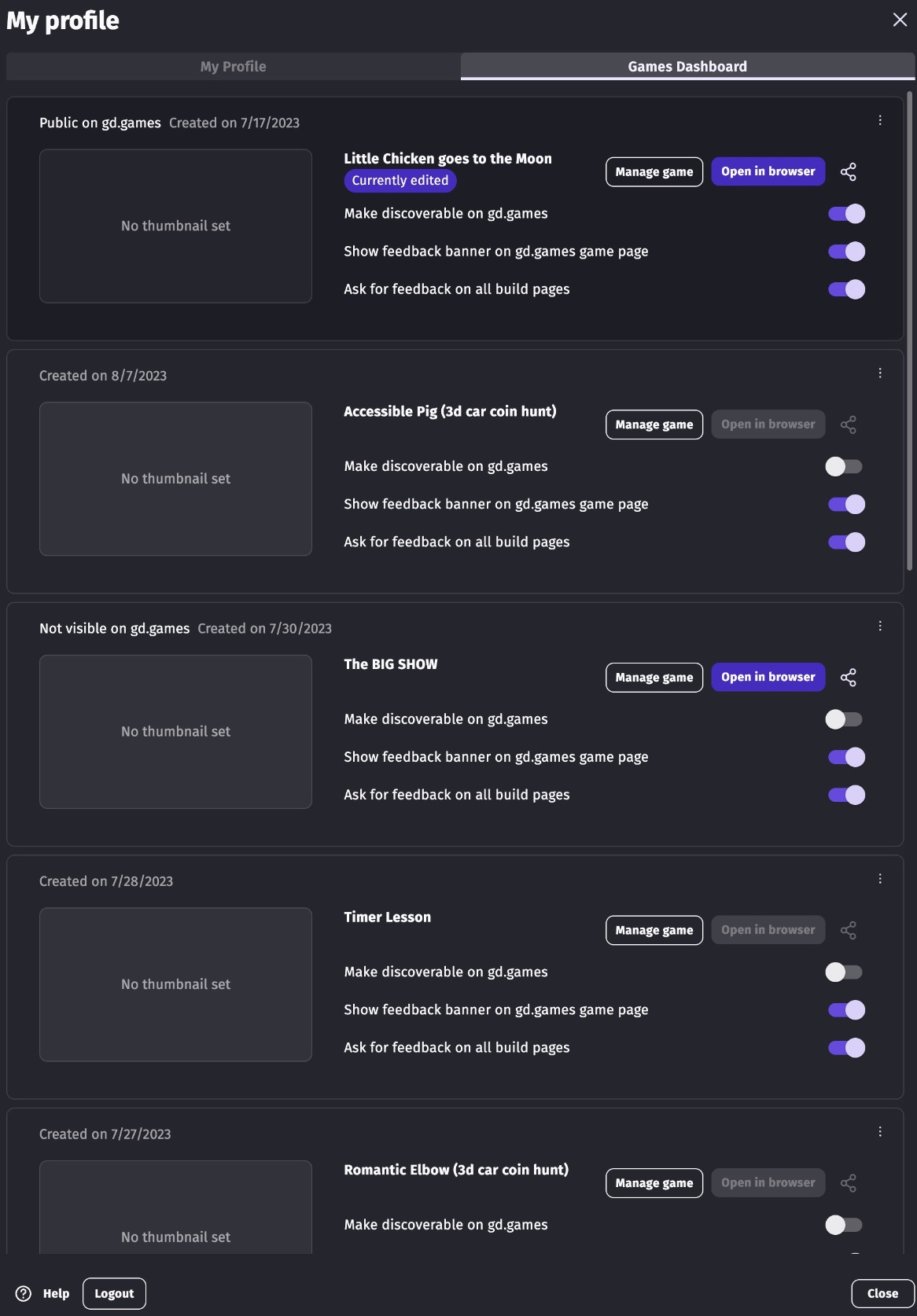Click share icon for Accessible Pig game
Viewport: 917px width, 1316px height.
click(848, 425)
